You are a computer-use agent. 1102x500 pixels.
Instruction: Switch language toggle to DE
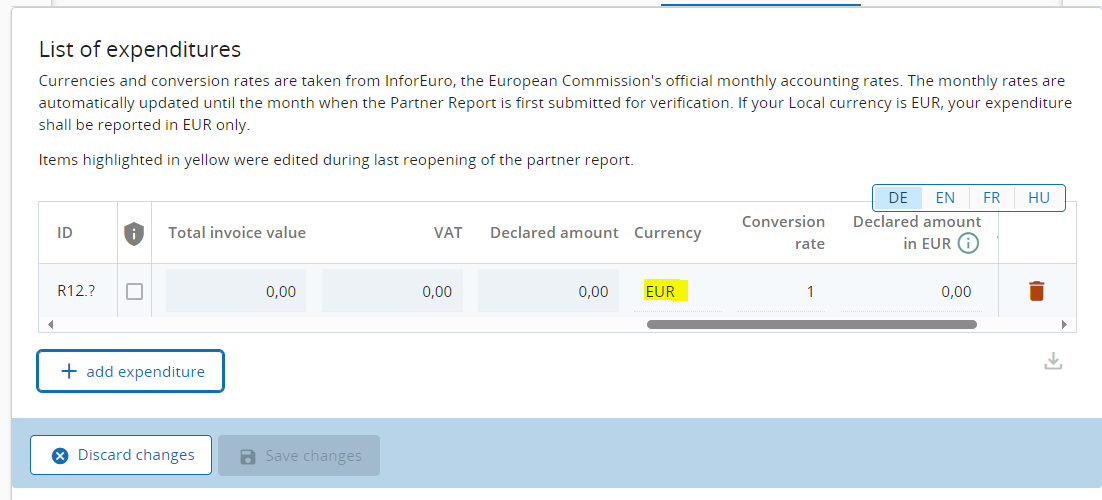pyautogui.click(x=897, y=198)
